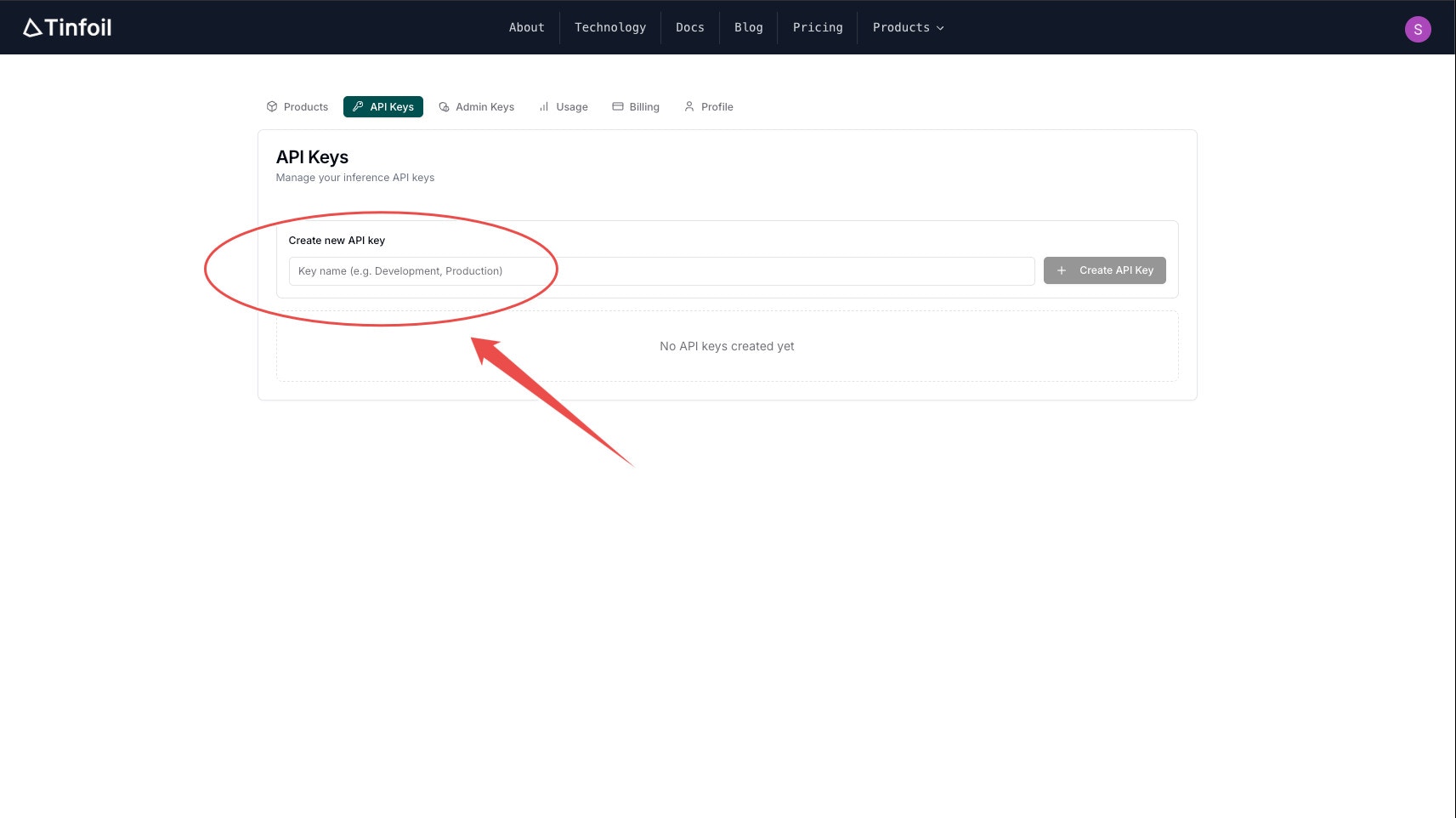Switch to the Admin Keys tab

pos(477,107)
